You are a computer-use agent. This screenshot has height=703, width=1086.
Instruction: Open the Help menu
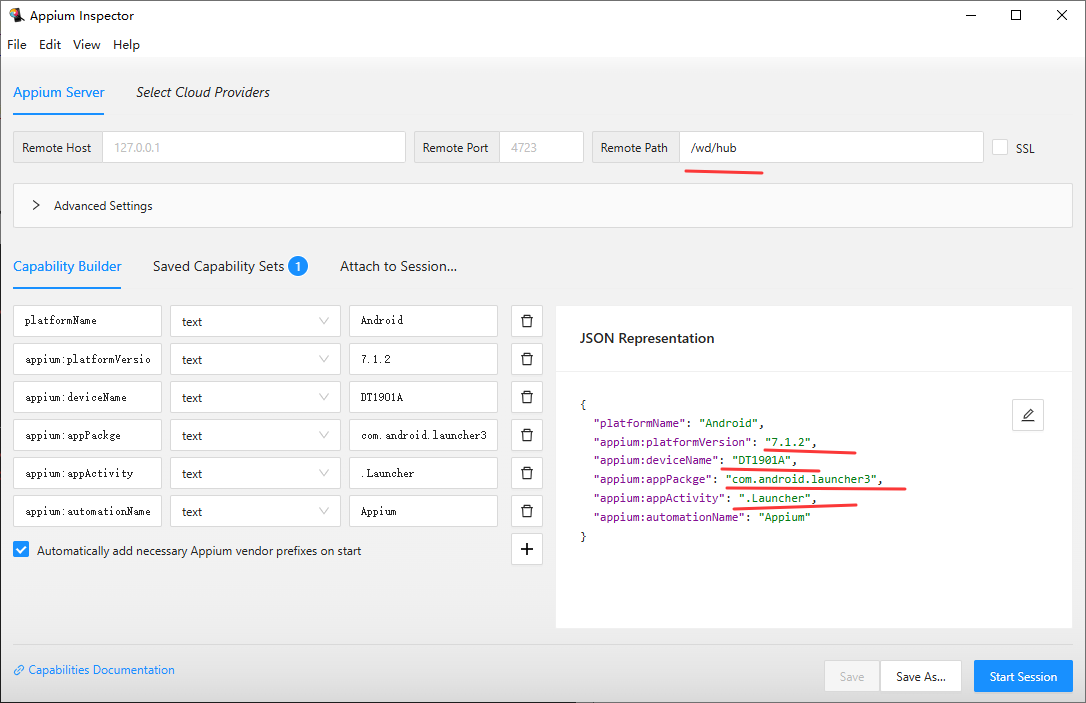127,44
